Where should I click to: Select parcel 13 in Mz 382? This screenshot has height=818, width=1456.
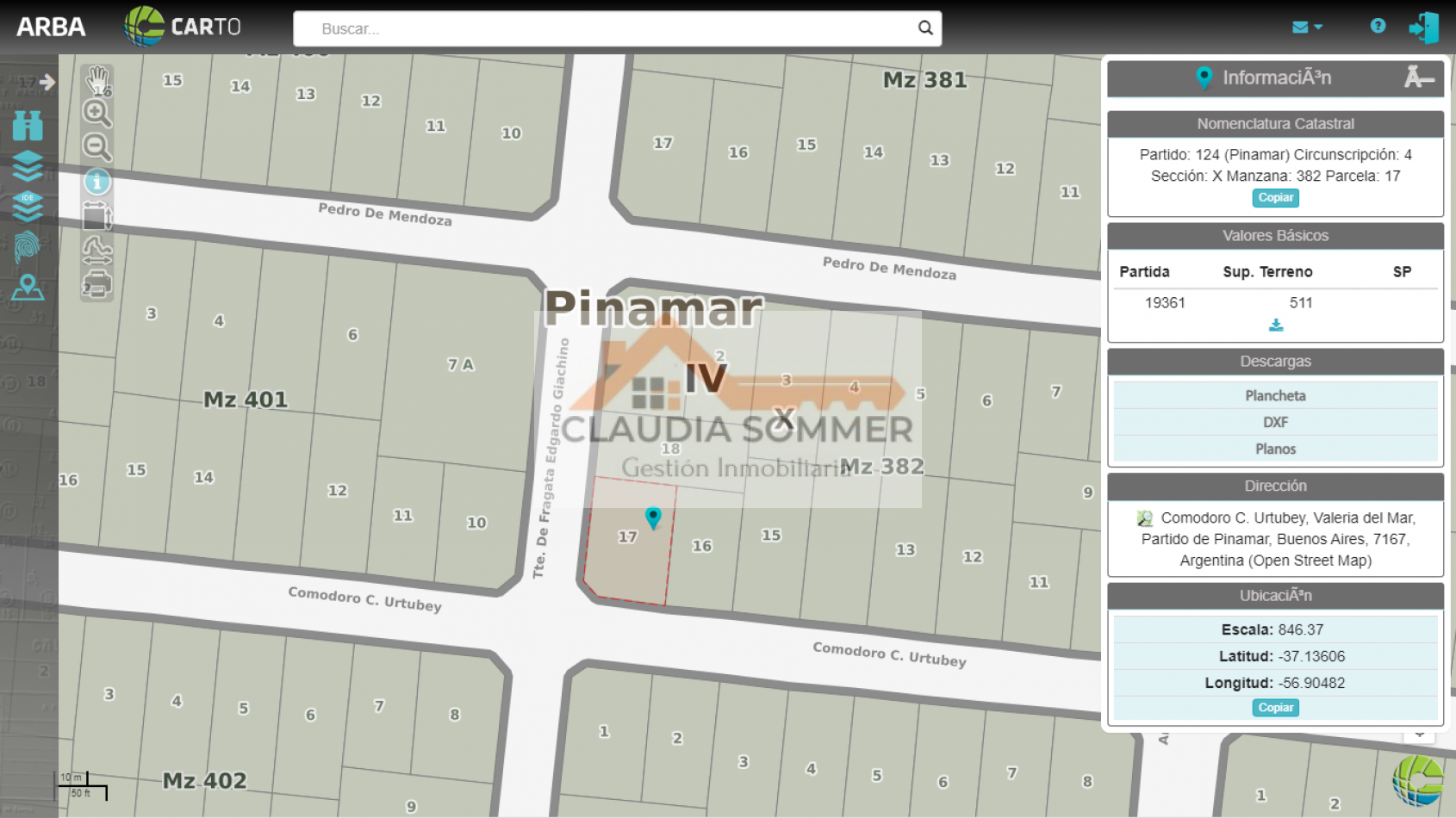(x=905, y=549)
